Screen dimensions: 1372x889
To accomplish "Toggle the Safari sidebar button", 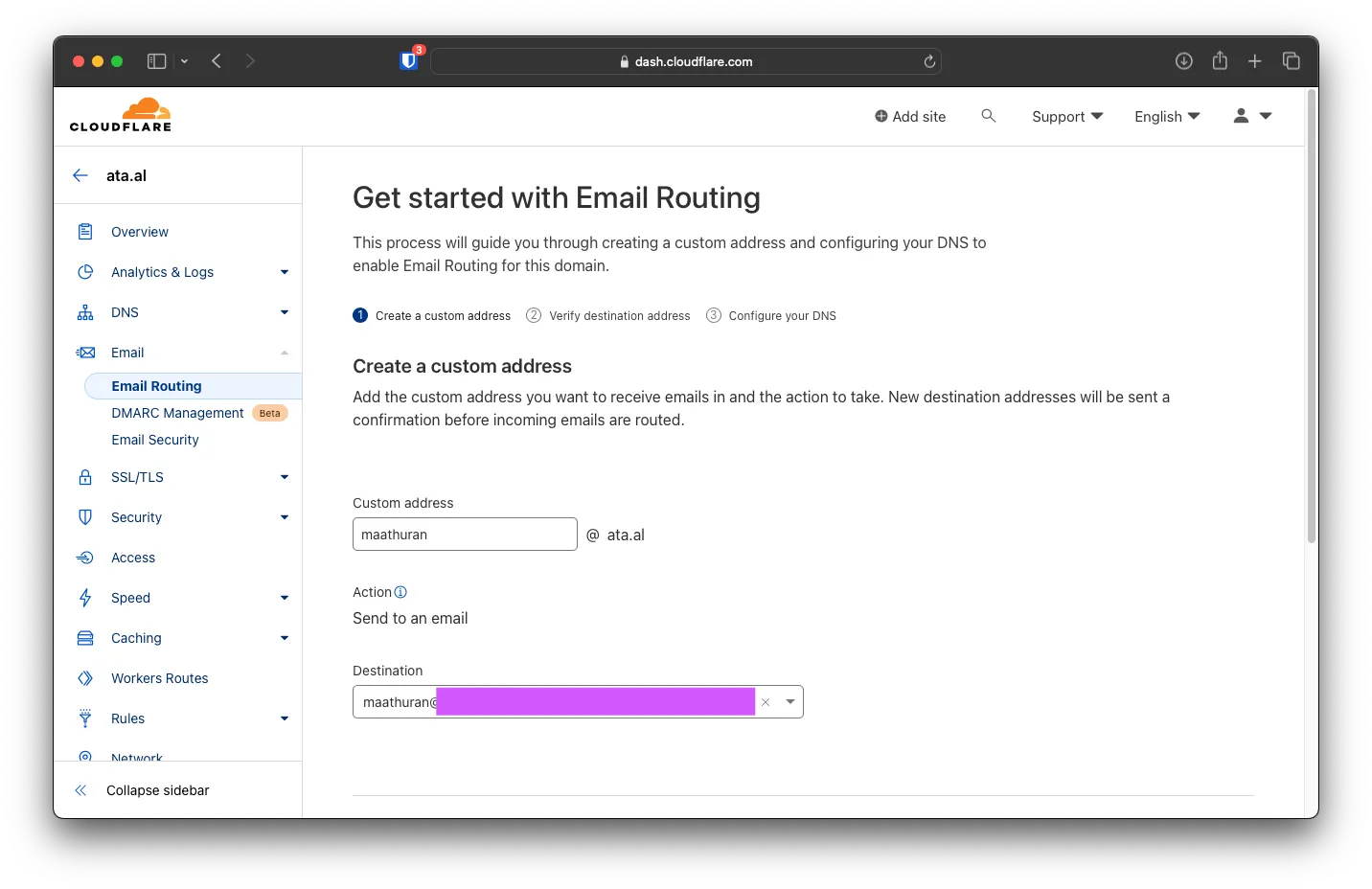I will 156,61.
